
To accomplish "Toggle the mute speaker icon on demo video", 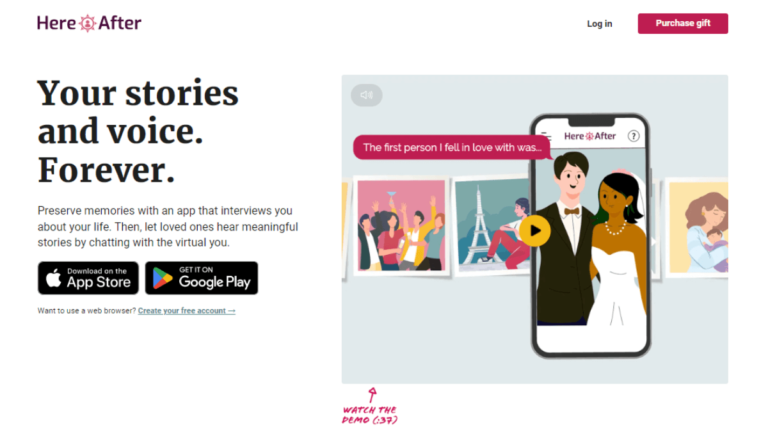I will 366,95.
